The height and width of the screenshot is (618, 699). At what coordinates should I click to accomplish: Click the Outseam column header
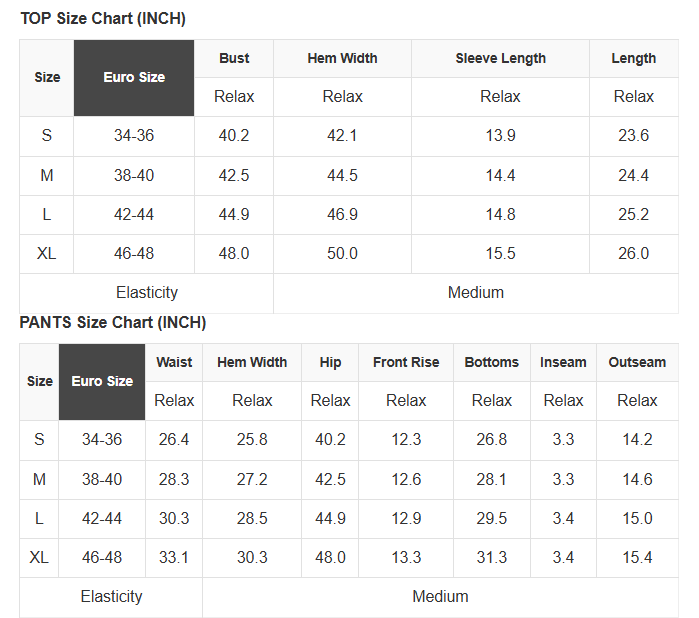(x=637, y=362)
